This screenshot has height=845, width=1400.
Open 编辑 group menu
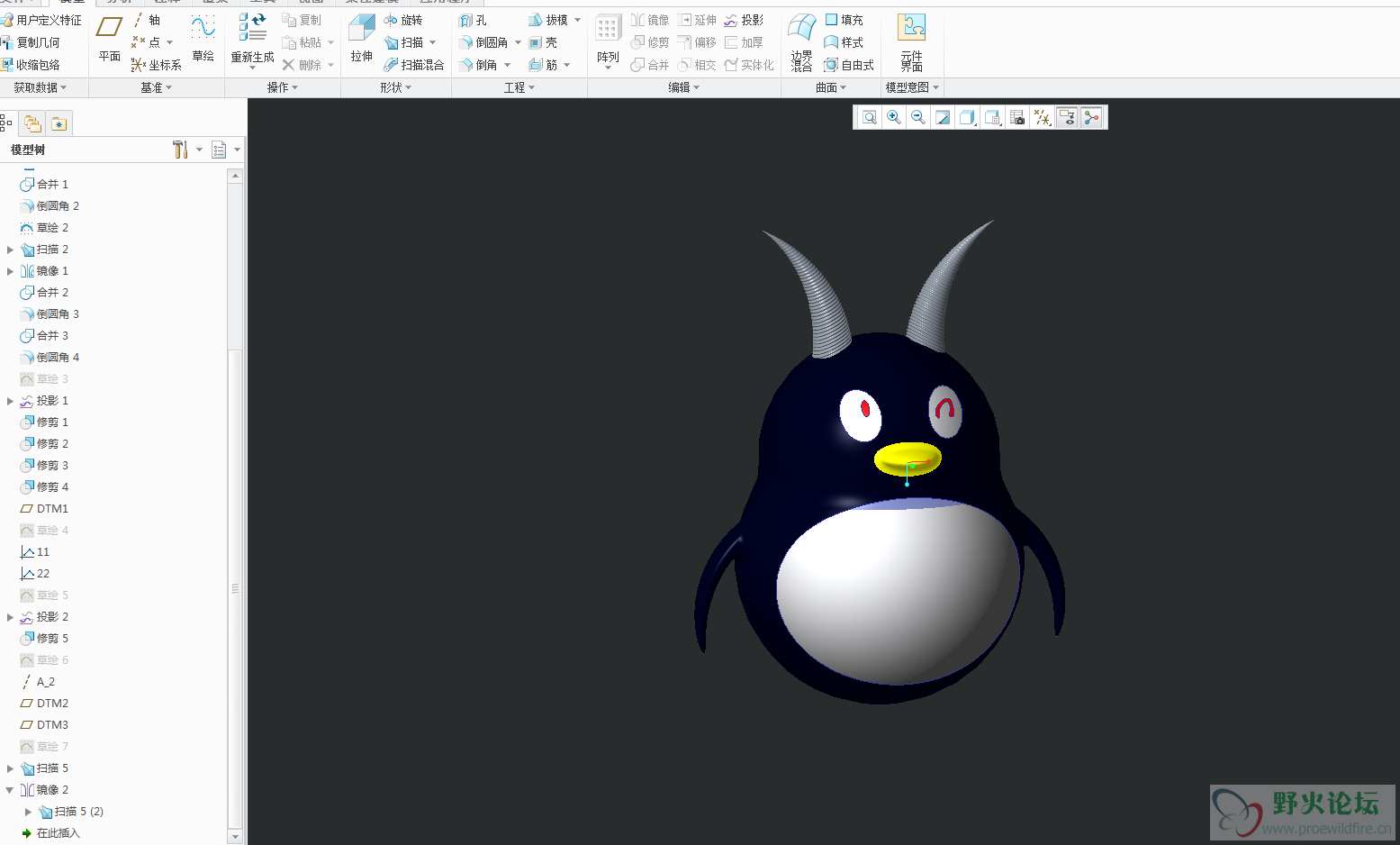coord(683,87)
